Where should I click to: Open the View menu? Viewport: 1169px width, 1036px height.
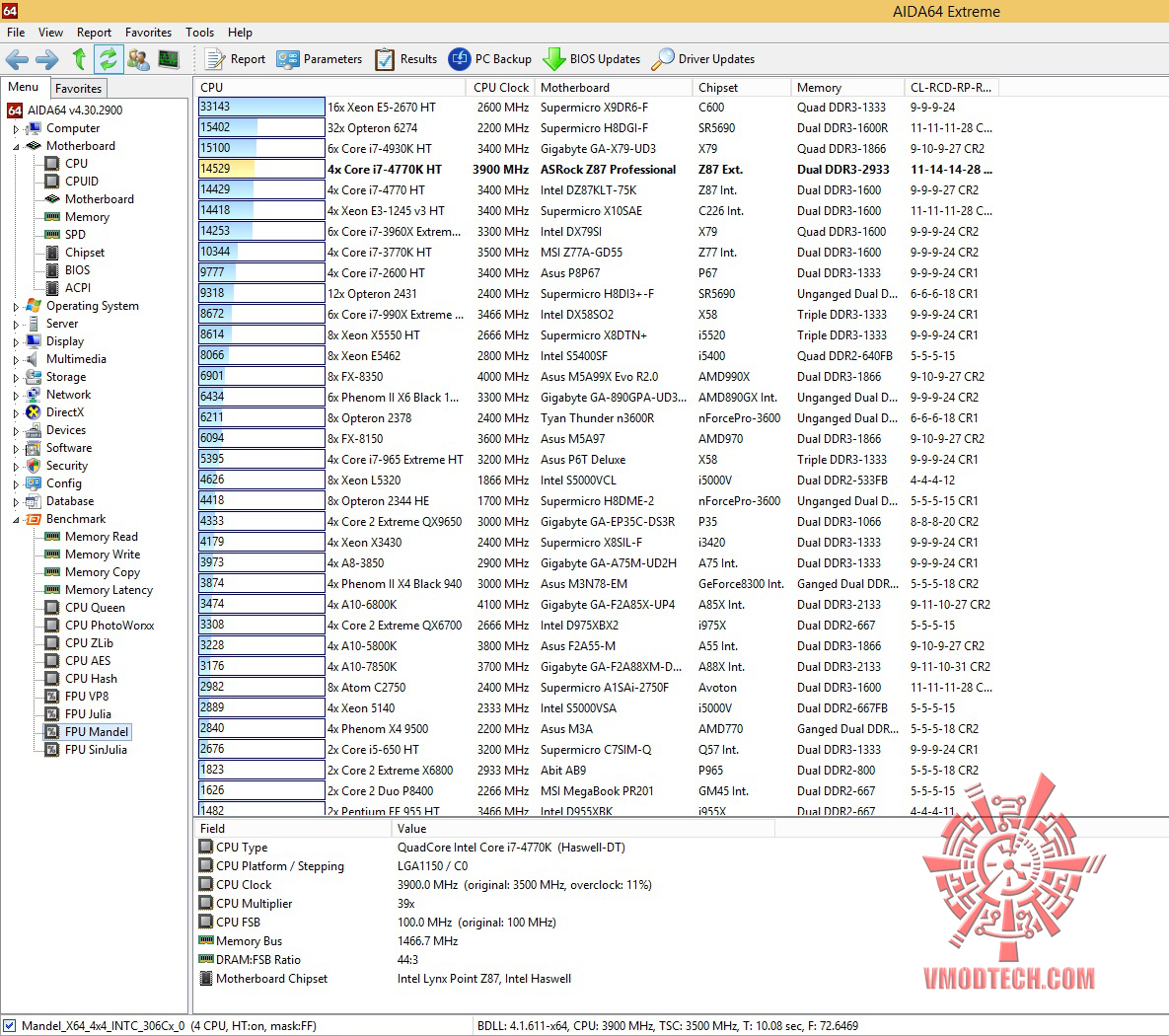(50, 33)
